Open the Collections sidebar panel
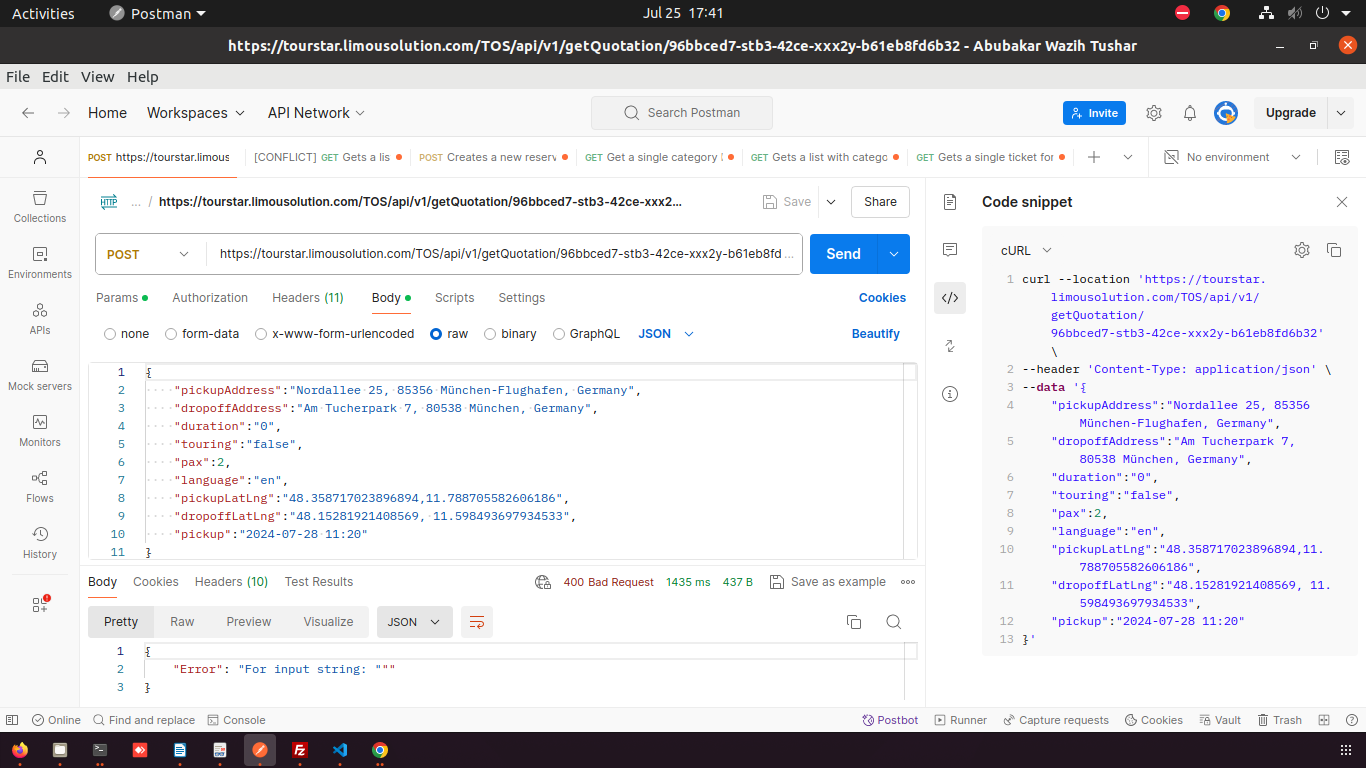This screenshot has height=768, width=1366. 40,206
